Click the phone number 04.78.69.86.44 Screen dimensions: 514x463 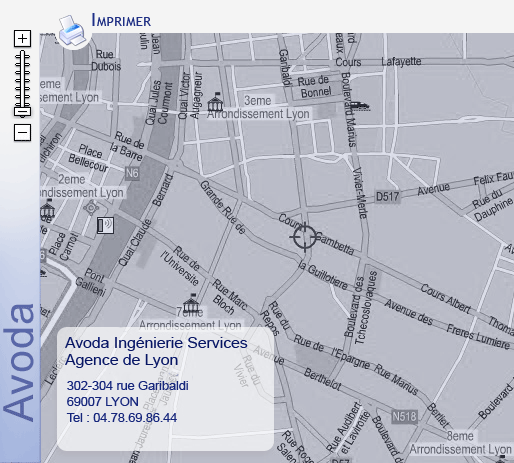click(135, 418)
